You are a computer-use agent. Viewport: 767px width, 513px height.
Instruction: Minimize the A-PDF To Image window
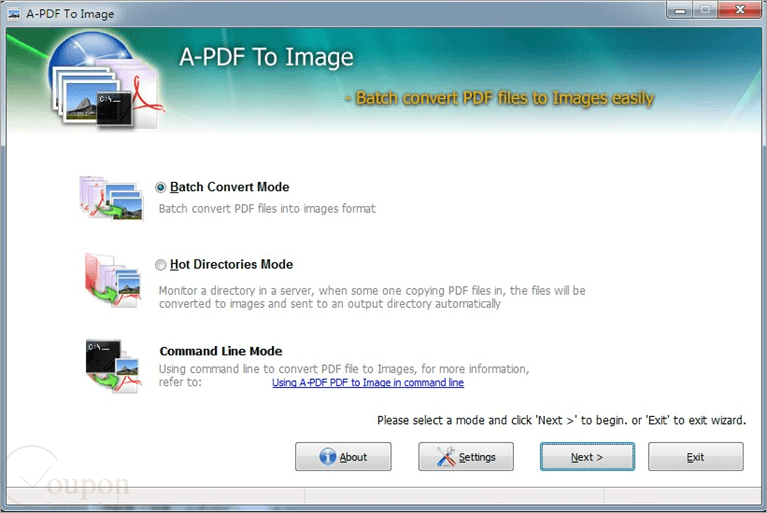coord(679,10)
